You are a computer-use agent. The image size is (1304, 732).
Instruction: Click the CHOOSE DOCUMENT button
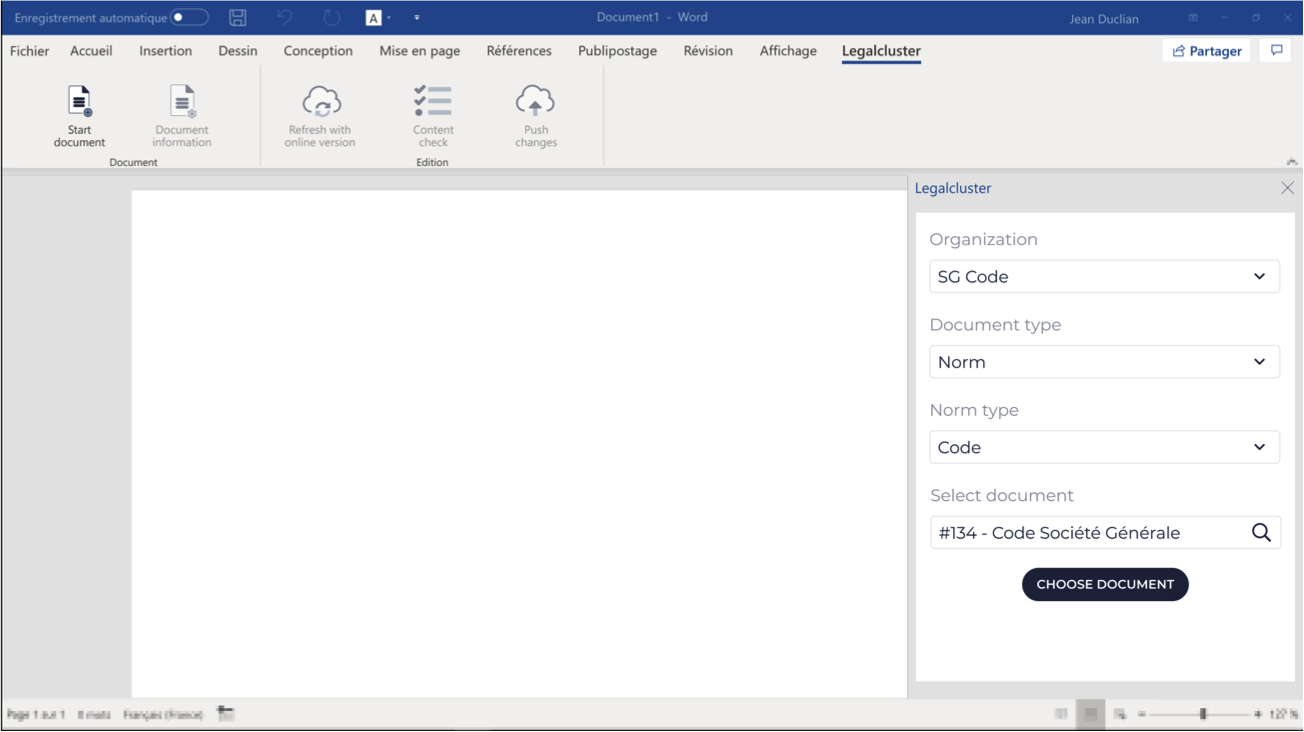[1105, 585]
